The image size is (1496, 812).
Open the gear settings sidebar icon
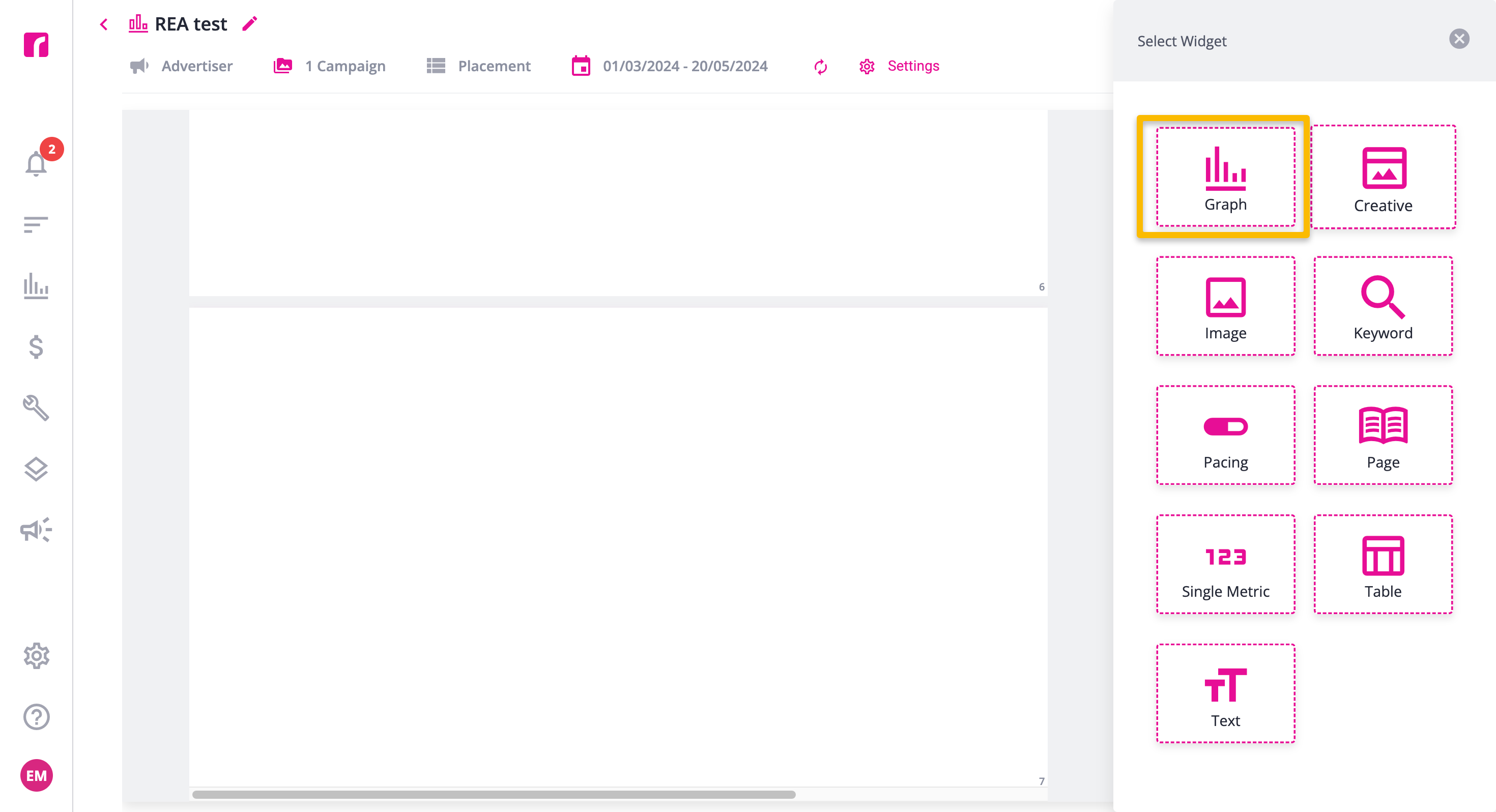[x=36, y=656]
